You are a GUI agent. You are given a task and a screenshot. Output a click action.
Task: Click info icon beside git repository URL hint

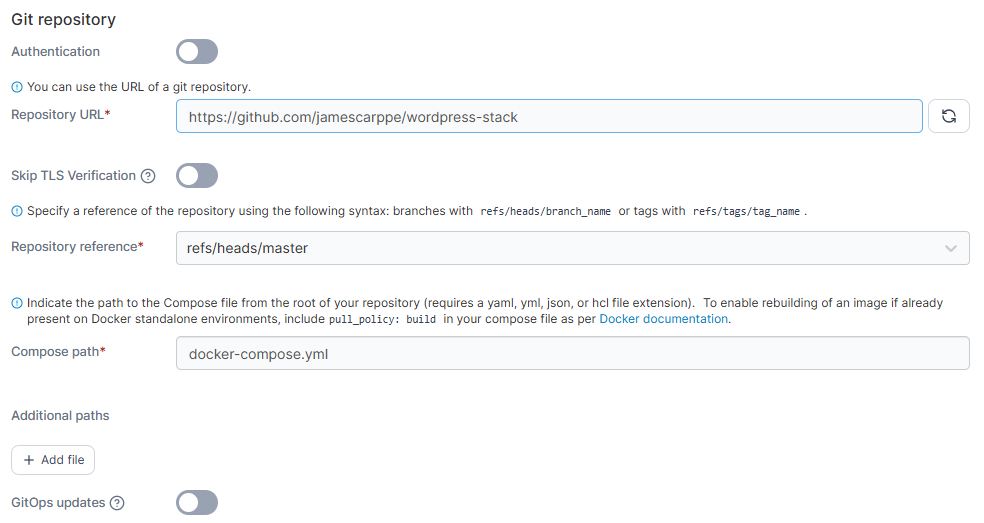(x=17, y=87)
